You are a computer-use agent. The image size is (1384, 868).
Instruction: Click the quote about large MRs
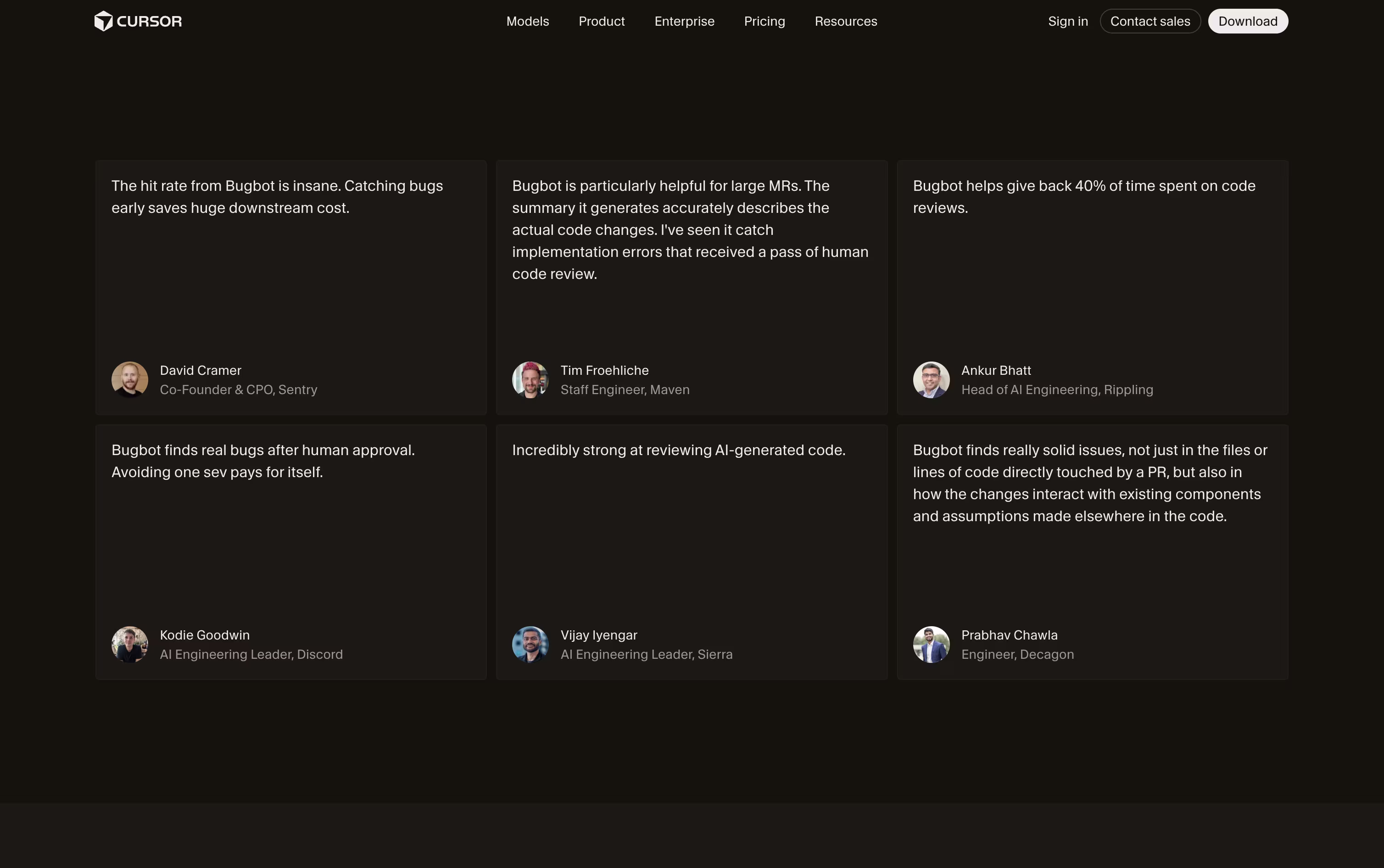click(x=690, y=230)
